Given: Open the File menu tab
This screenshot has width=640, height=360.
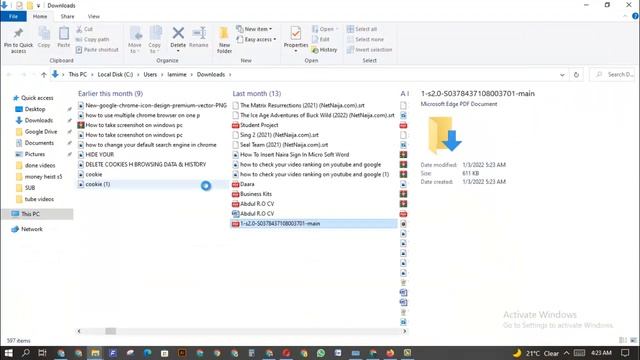Looking at the screenshot, I should tap(13, 16).
